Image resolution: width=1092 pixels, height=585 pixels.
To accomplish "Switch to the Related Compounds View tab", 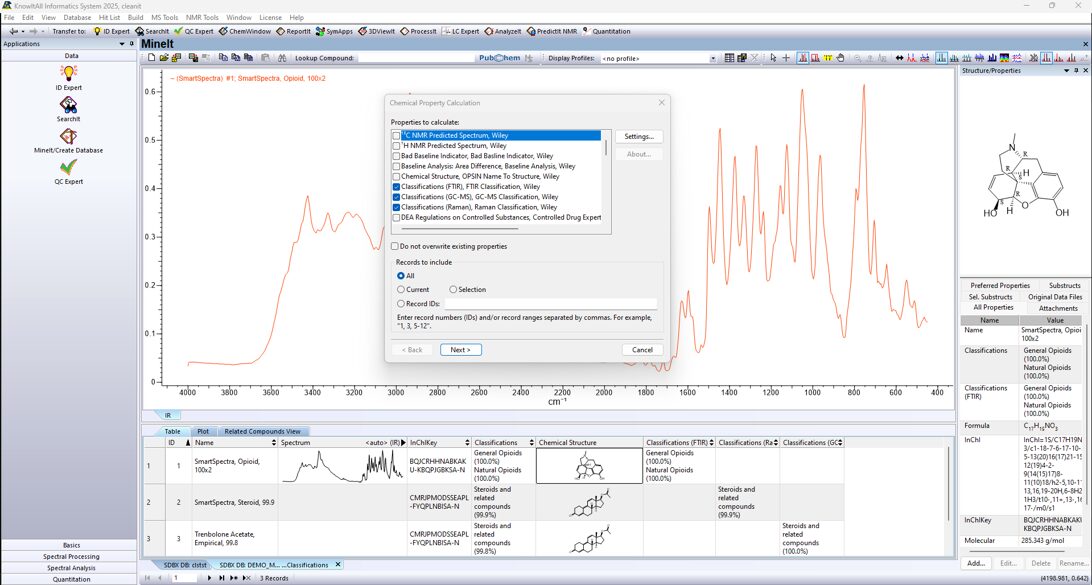I will coord(262,432).
